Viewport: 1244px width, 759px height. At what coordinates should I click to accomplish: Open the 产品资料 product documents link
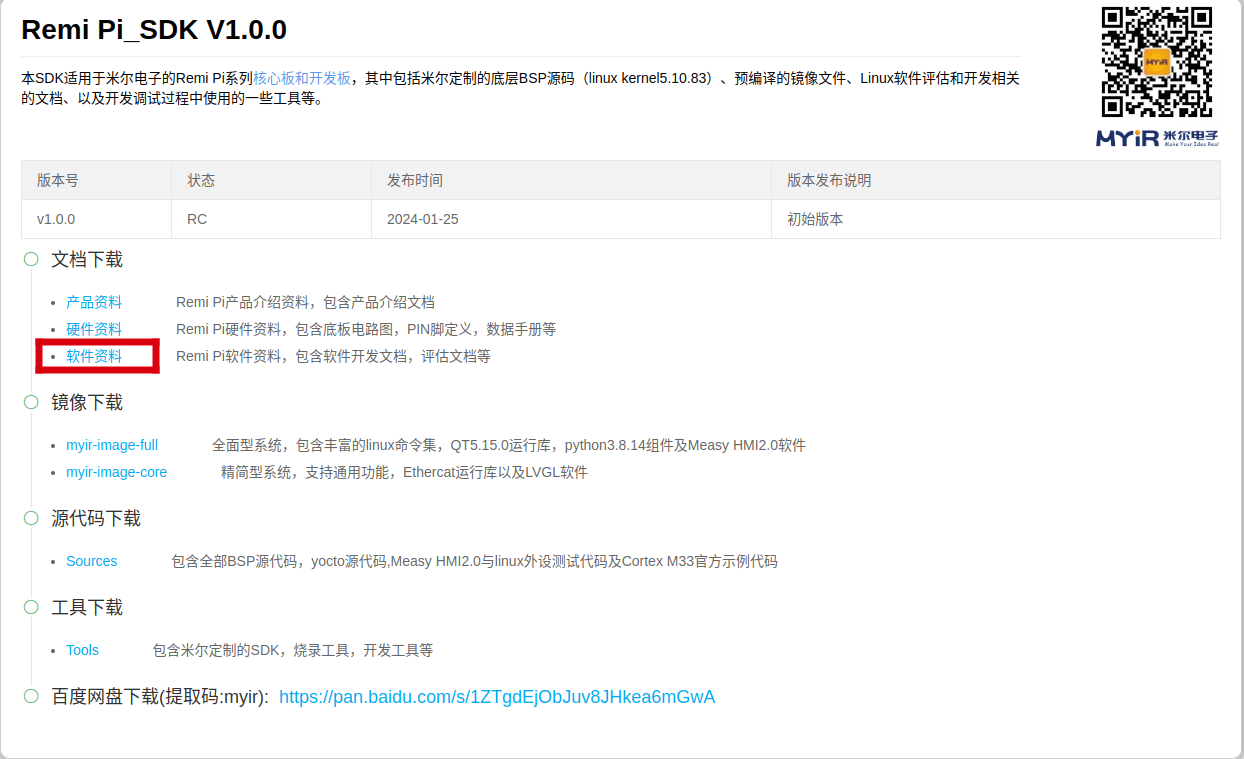(x=94, y=302)
